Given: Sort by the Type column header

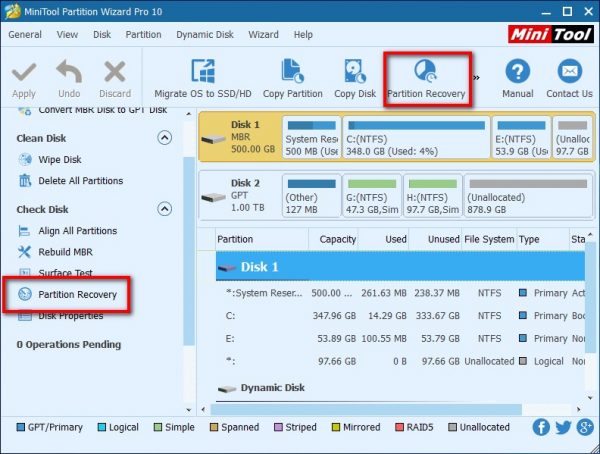Looking at the screenshot, I should pyautogui.click(x=543, y=239).
